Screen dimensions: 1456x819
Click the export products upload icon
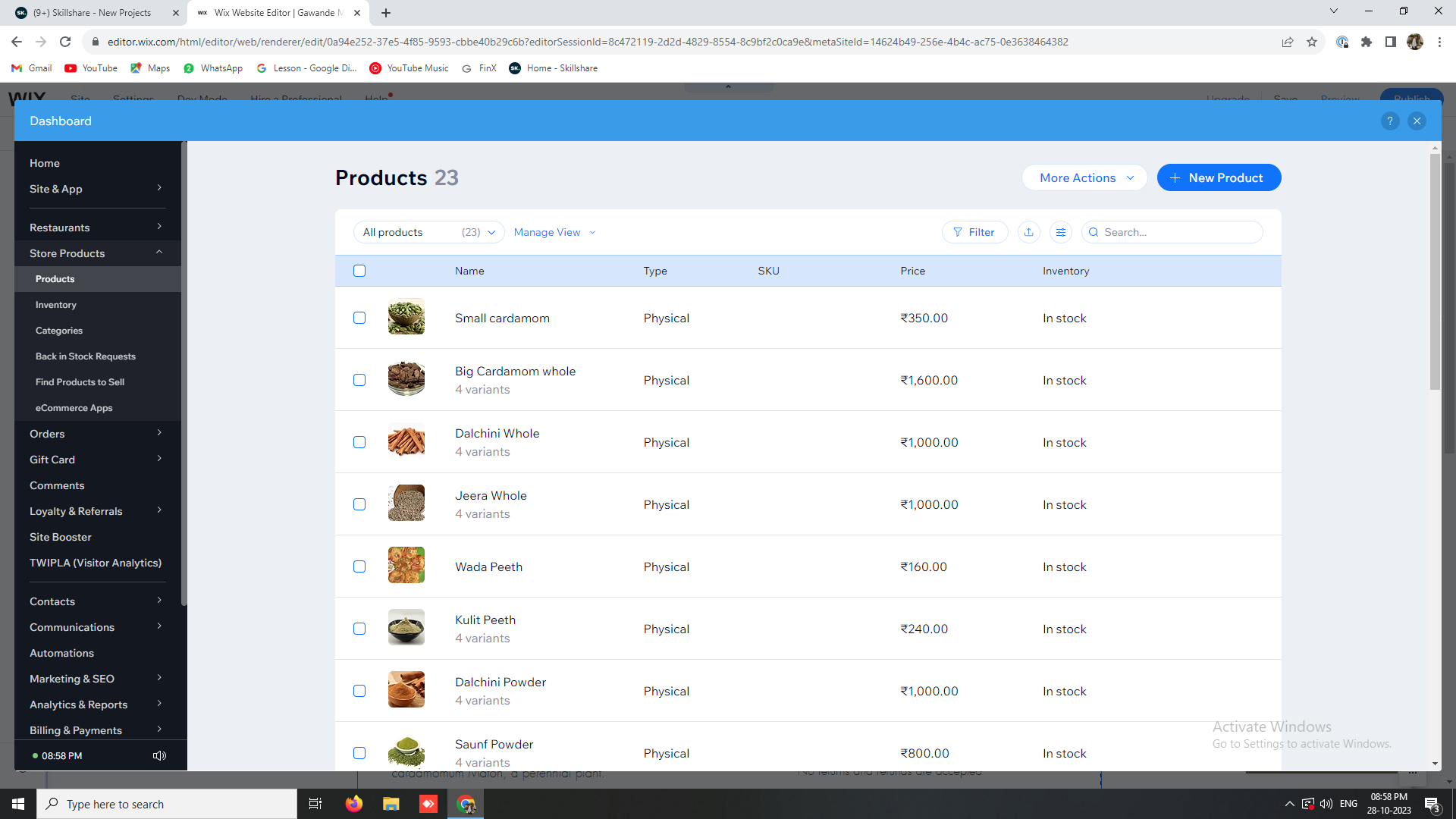(1029, 232)
